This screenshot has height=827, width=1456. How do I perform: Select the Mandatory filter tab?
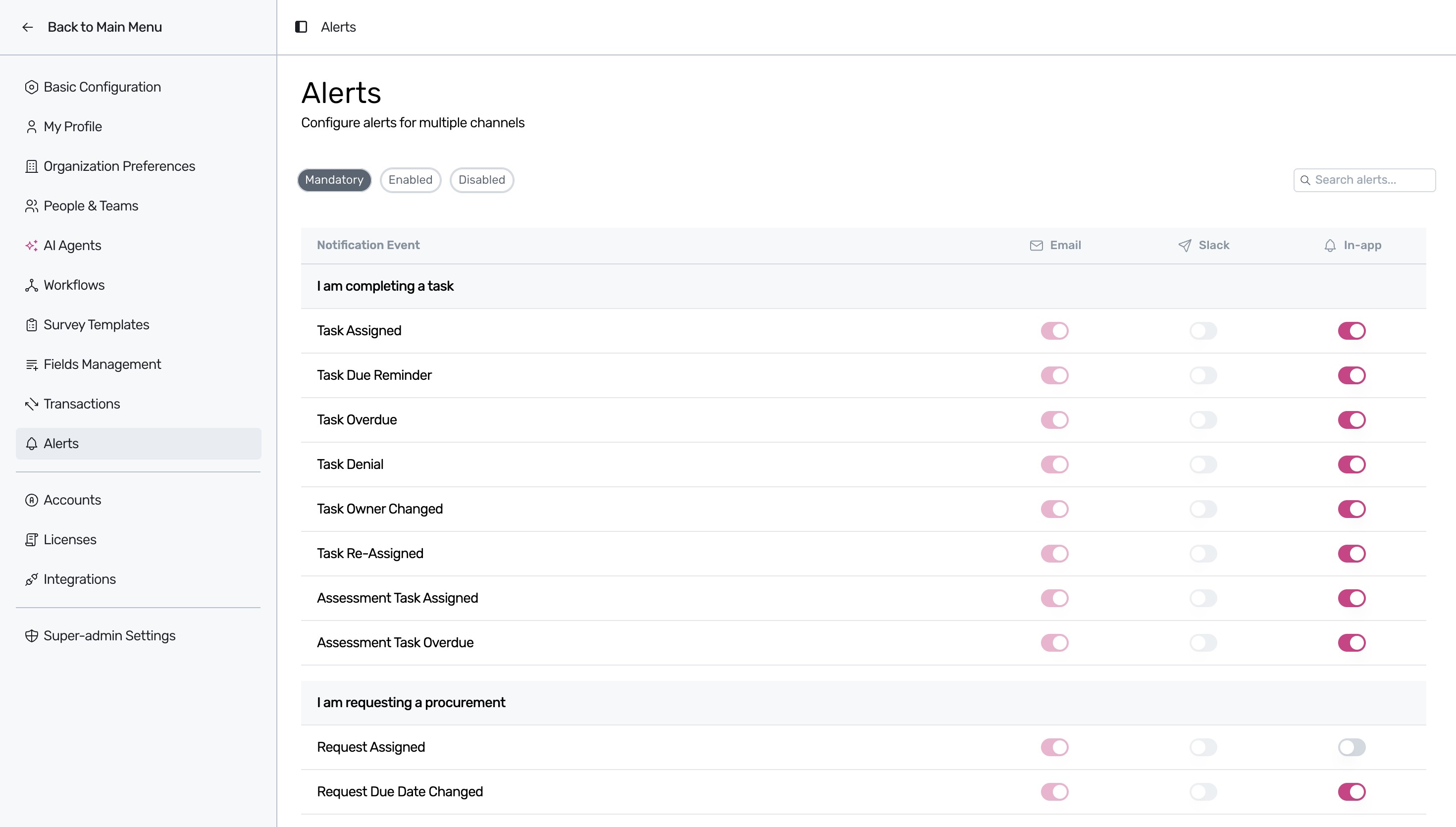coord(334,180)
